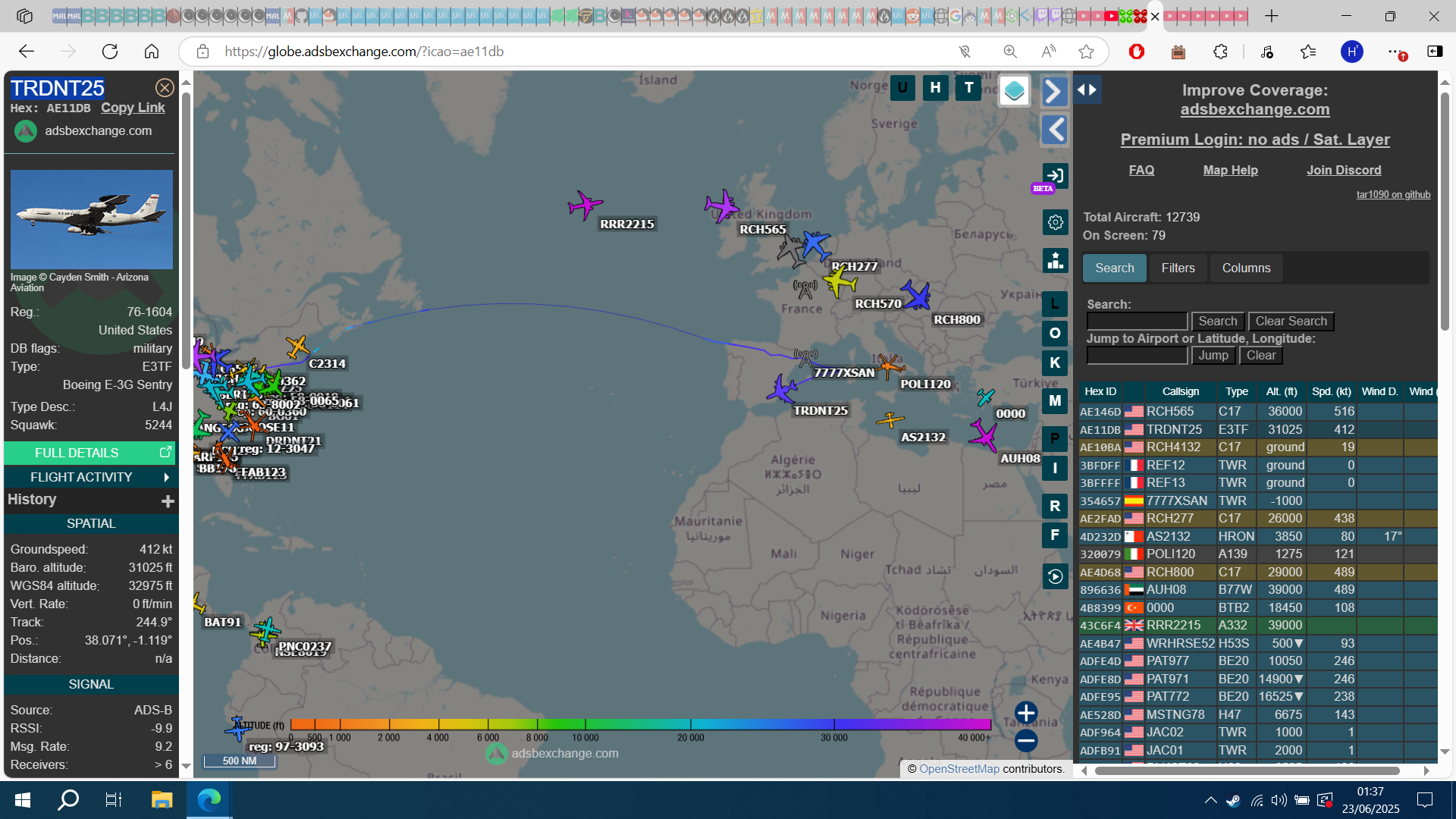The height and width of the screenshot is (819, 1456).
Task: Switch to the Columns tab
Action: pyautogui.click(x=1246, y=268)
